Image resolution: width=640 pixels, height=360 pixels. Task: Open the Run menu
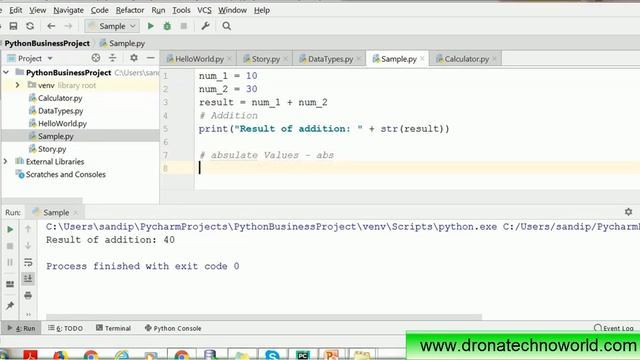pyautogui.click(x=158, y=10)
